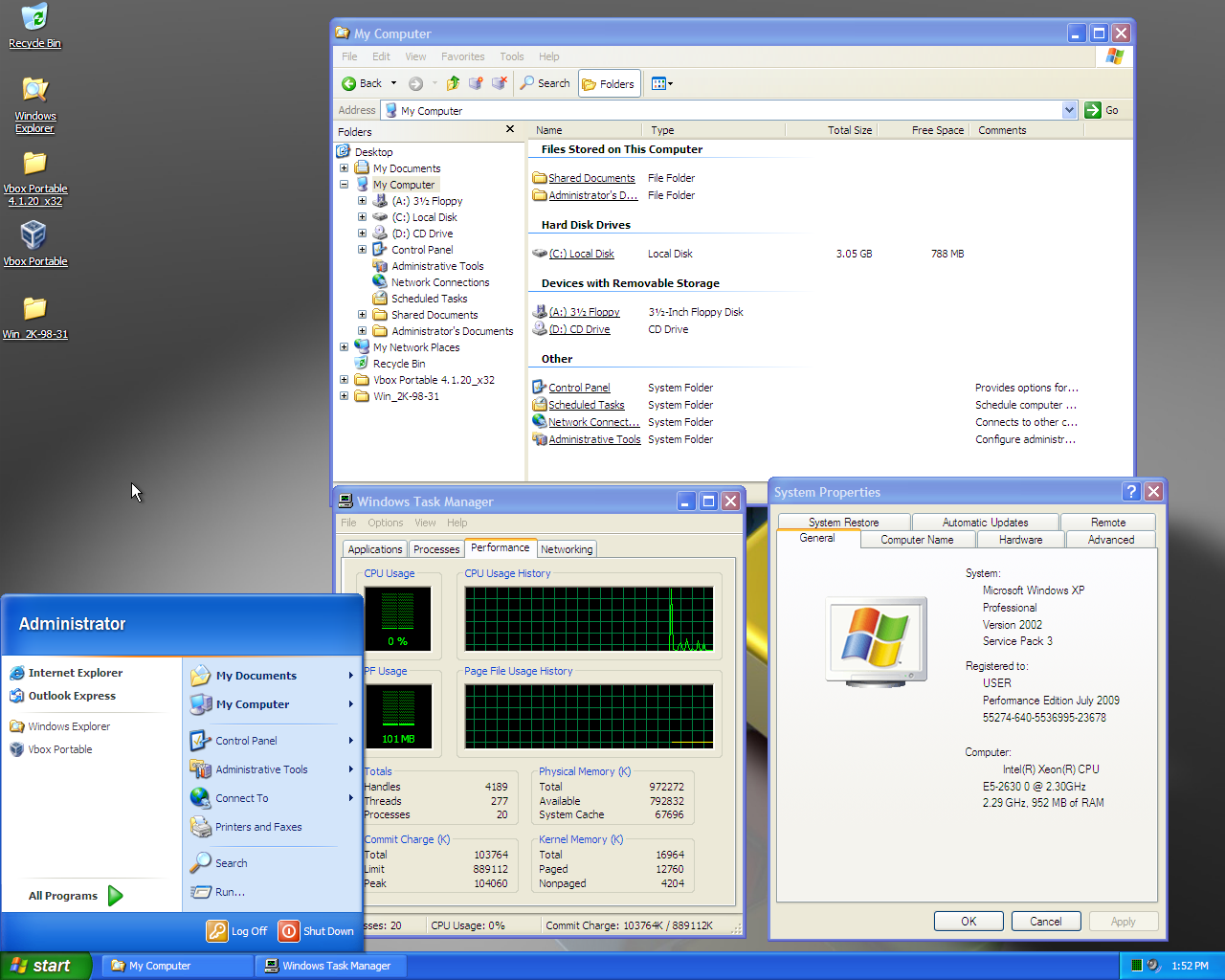Click the help question mark button
The width and height of the screenshot is (1225, 980).
[x=1131, y=492]
